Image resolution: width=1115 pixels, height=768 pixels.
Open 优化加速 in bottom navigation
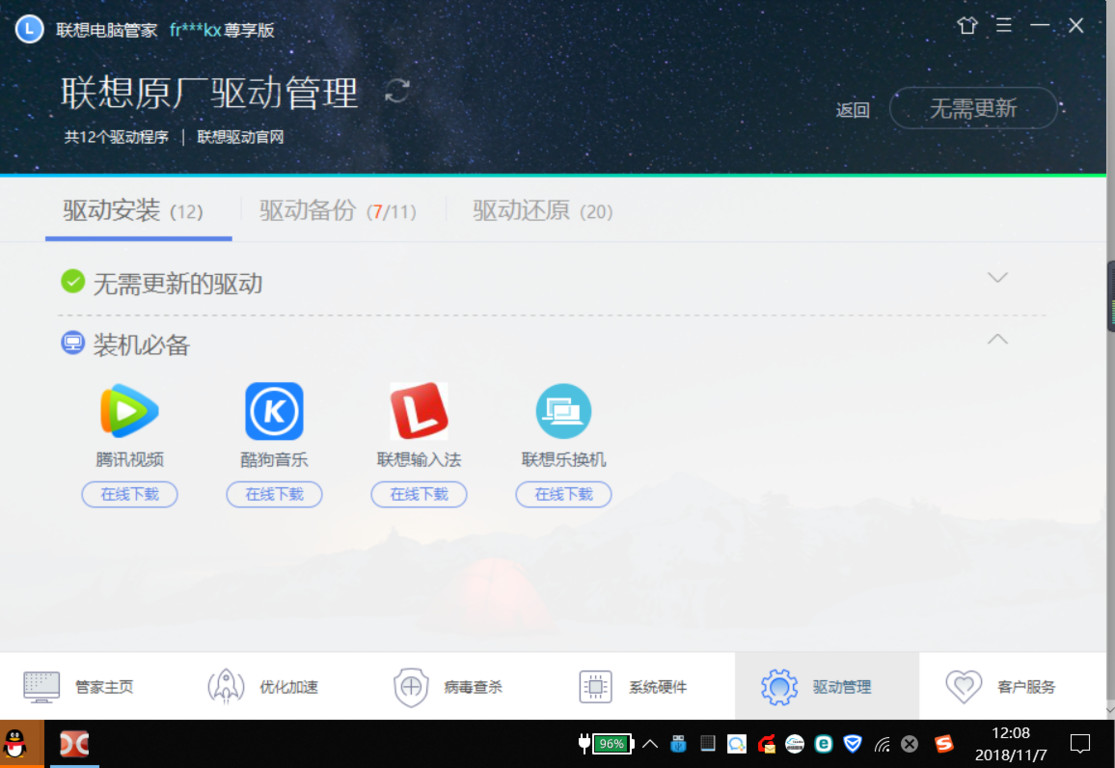point(264,687)
